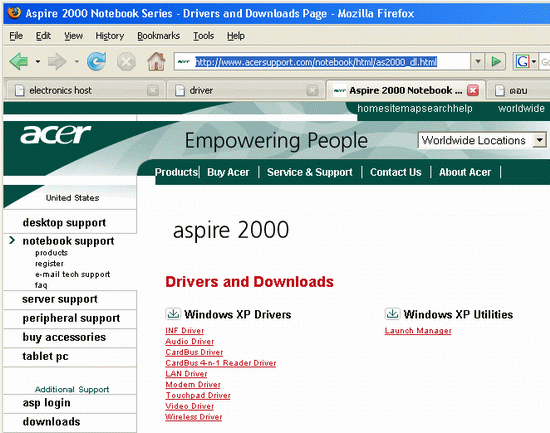The height and width of the screenshot is (433, 550).
Task: Click the About Acer link
Action: [465, 172]
